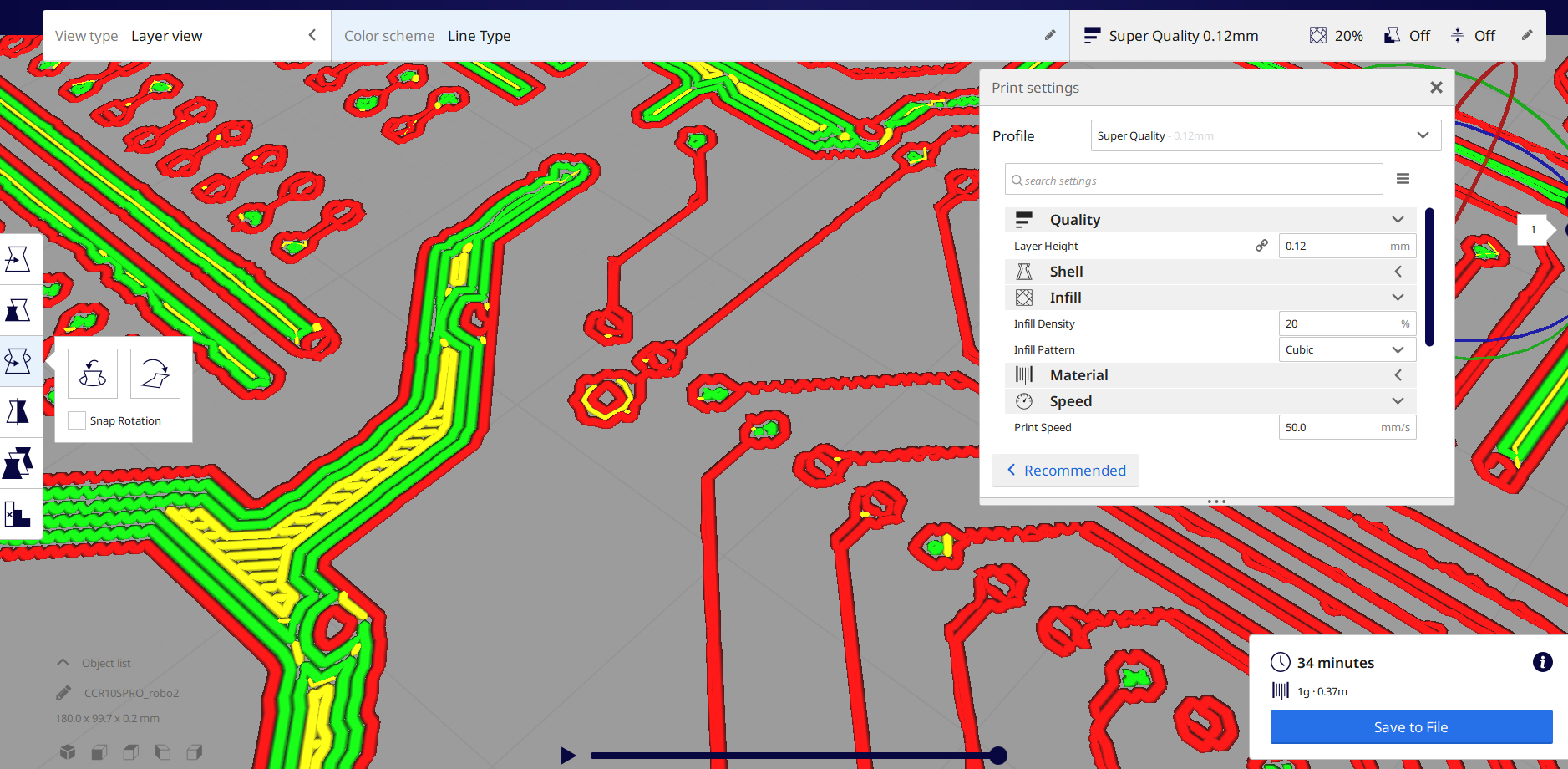The image size is (1568, 769).
Task: Select the Move tool in left toolbar
Action: point(18,259)
